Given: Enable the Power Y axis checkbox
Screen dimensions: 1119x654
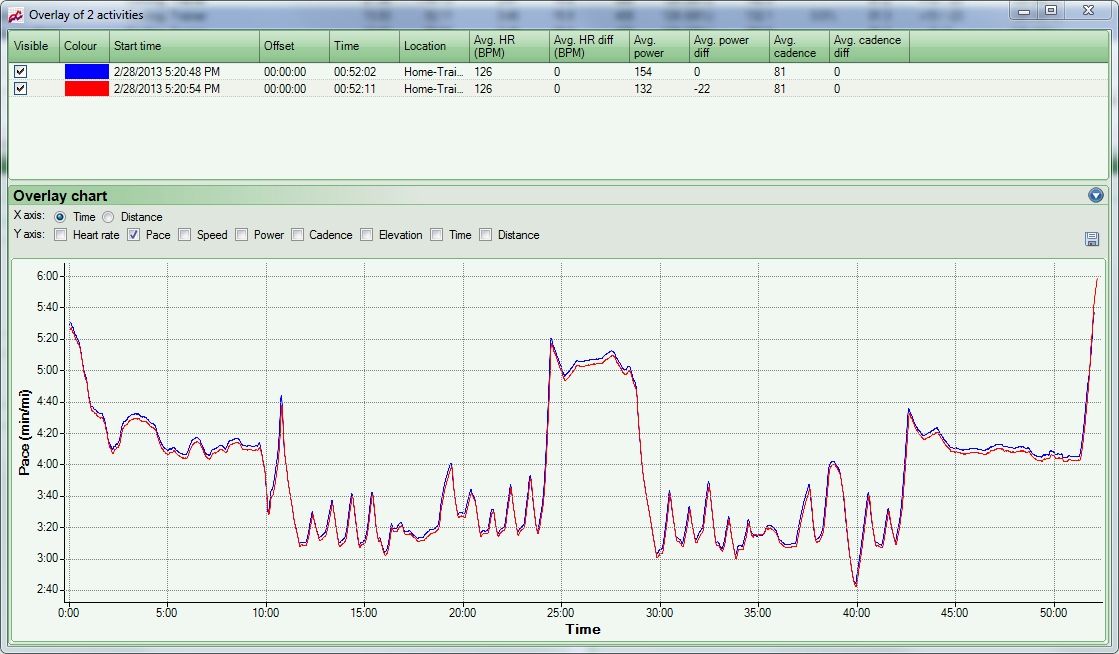Looking at the screenshot, I should tap(241, 235).
